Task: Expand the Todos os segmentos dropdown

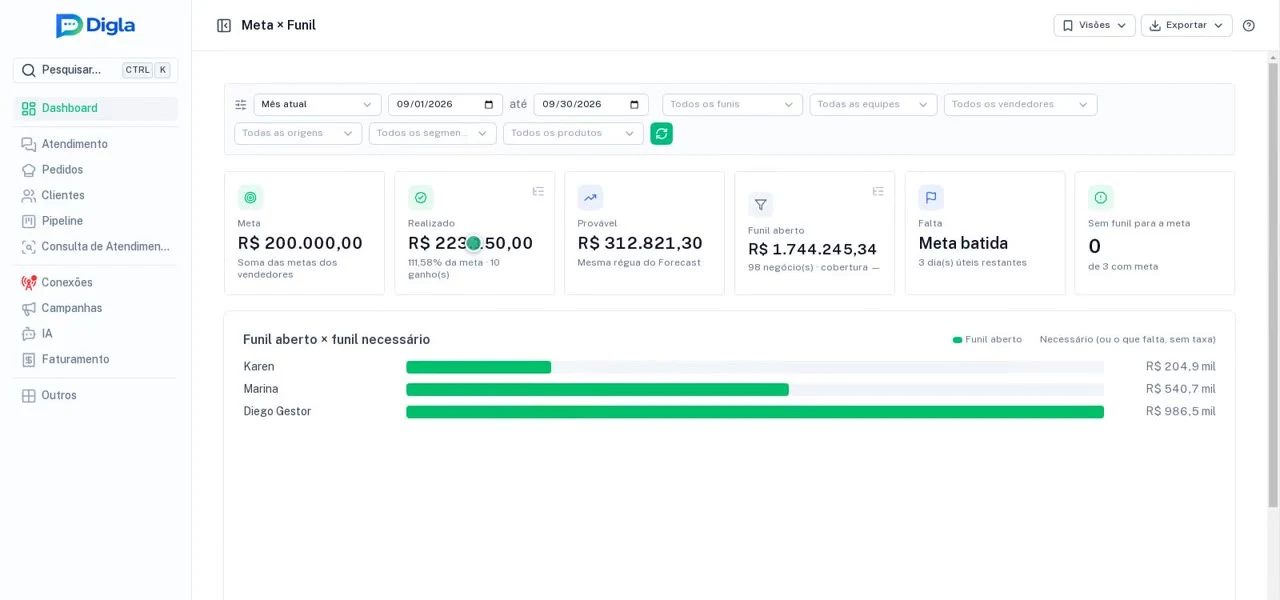Action: tap(433, 133)
